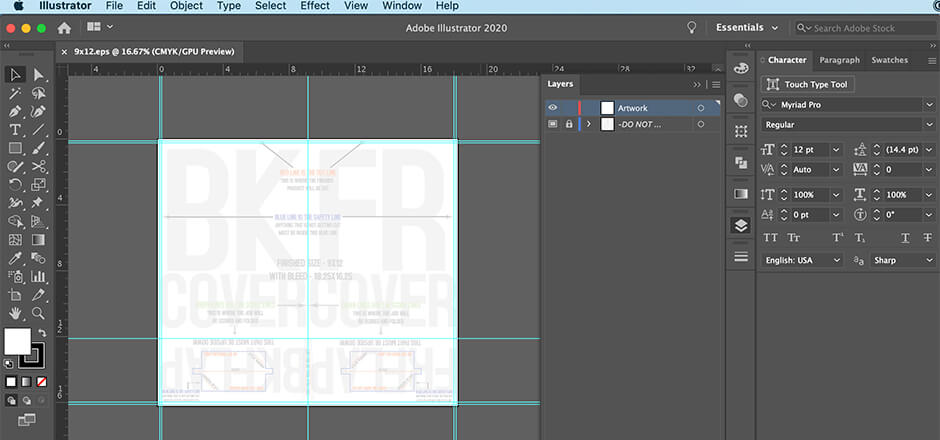This screenshot has height=440, width=940.
Task: Click the Touch Type Tool button
Action: [808, 85]
